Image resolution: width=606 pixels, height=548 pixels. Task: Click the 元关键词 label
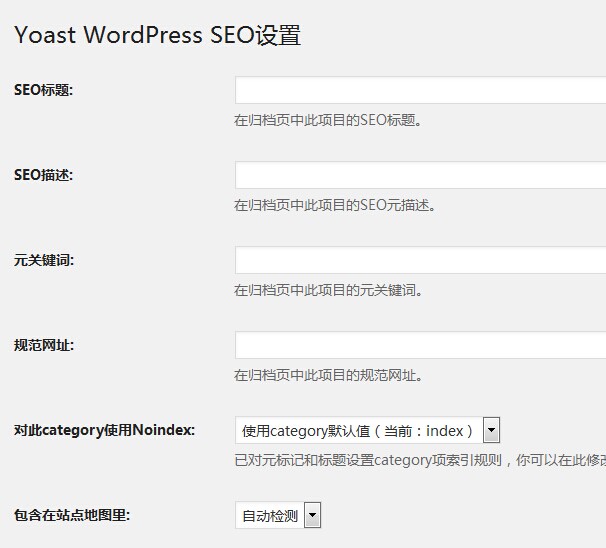[43, 260]
